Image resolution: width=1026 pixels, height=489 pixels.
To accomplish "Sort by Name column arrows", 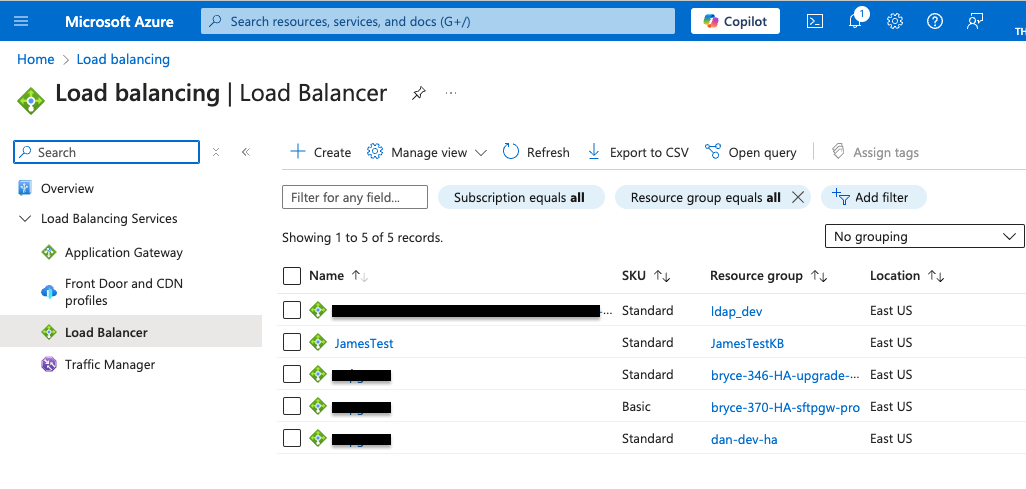I will [360, 276].
